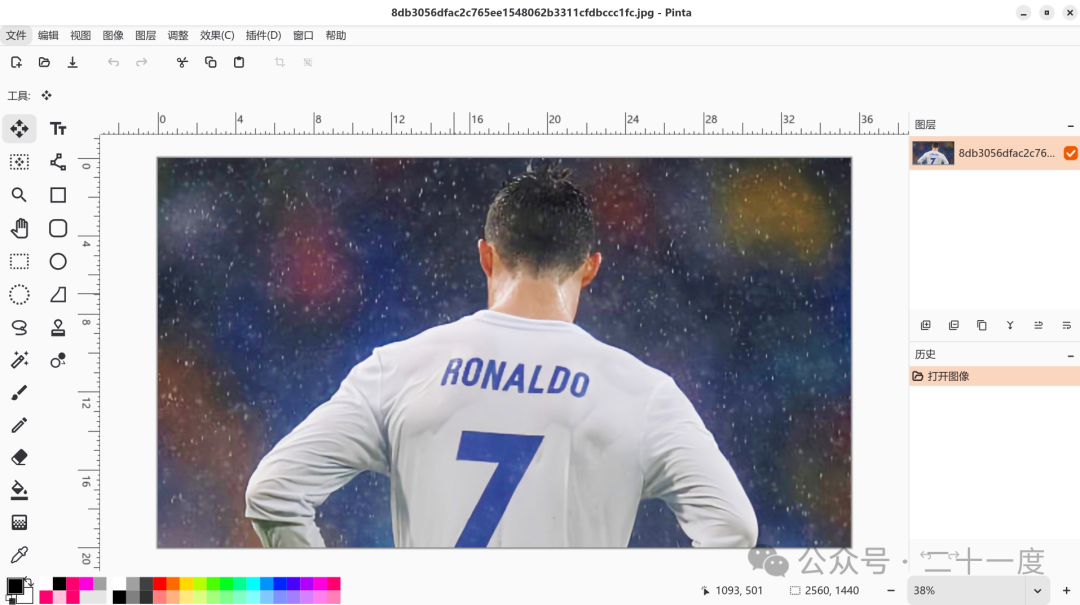This screenshot has width=1080, height=605.
Task: Merge layer down
Action: point(1010,325)
